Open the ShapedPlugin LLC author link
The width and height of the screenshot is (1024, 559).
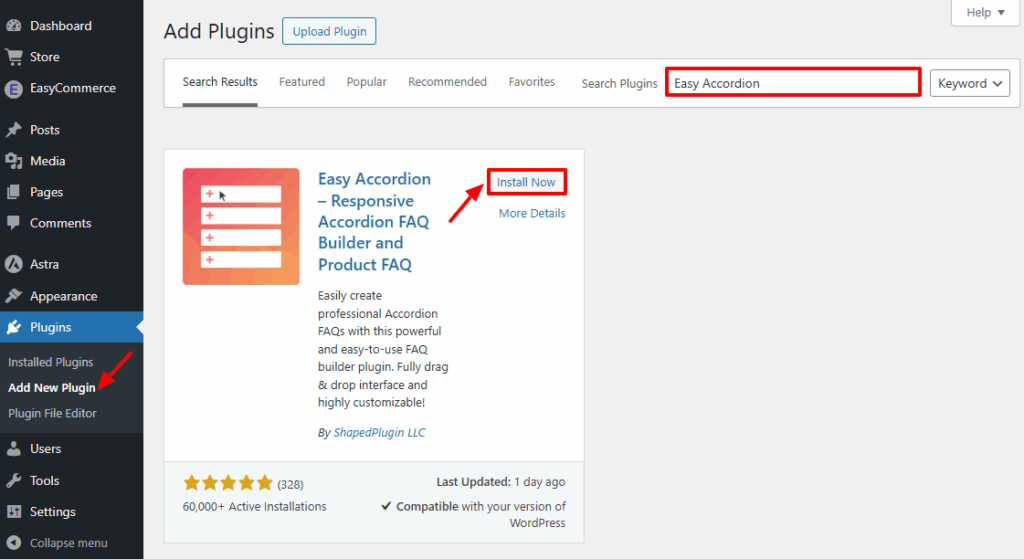click(x=379, y=432)
